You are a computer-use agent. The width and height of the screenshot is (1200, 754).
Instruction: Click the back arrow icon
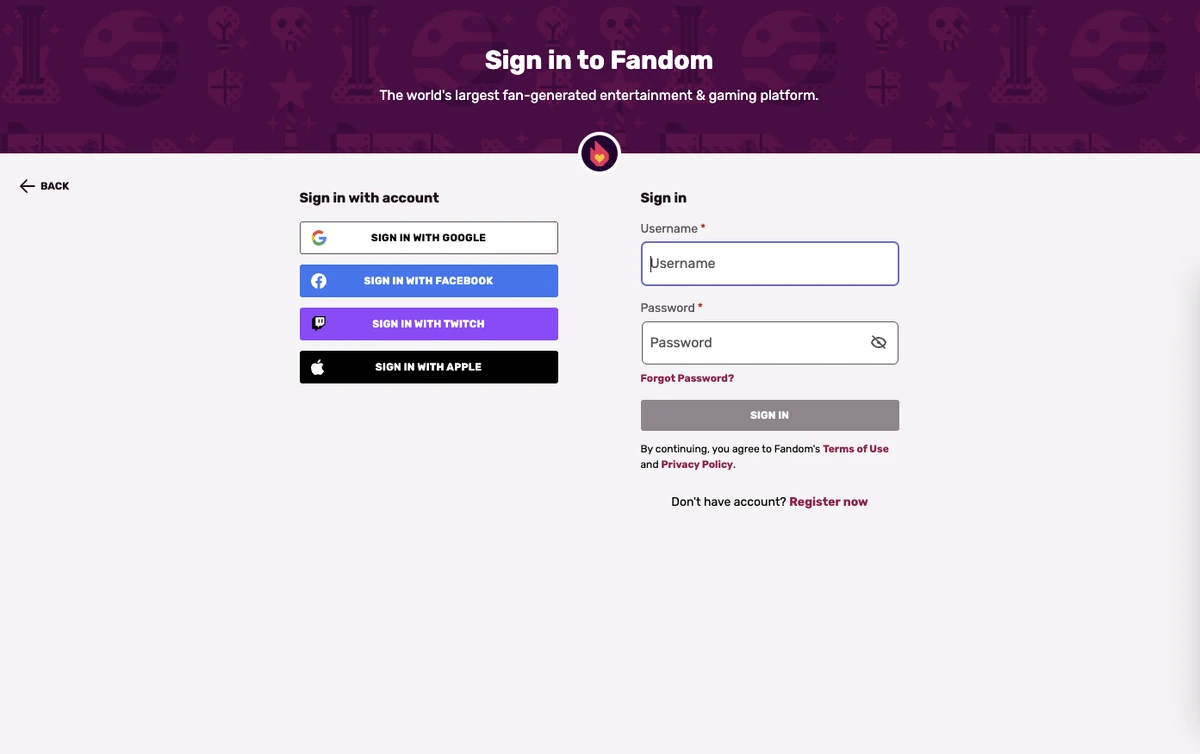tap(27, 186)
